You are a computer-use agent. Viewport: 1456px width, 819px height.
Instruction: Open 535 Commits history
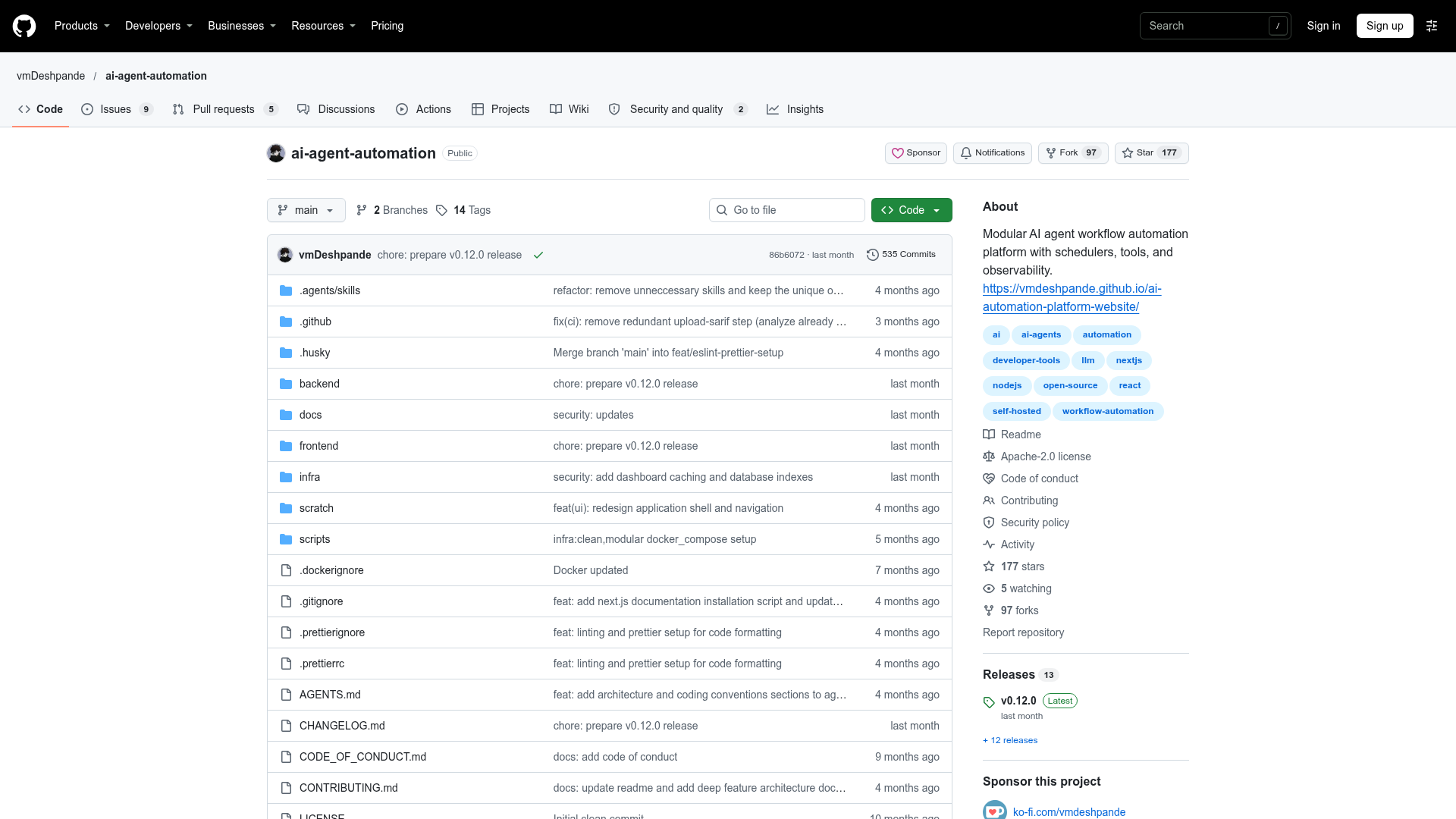tap(901, 255)
